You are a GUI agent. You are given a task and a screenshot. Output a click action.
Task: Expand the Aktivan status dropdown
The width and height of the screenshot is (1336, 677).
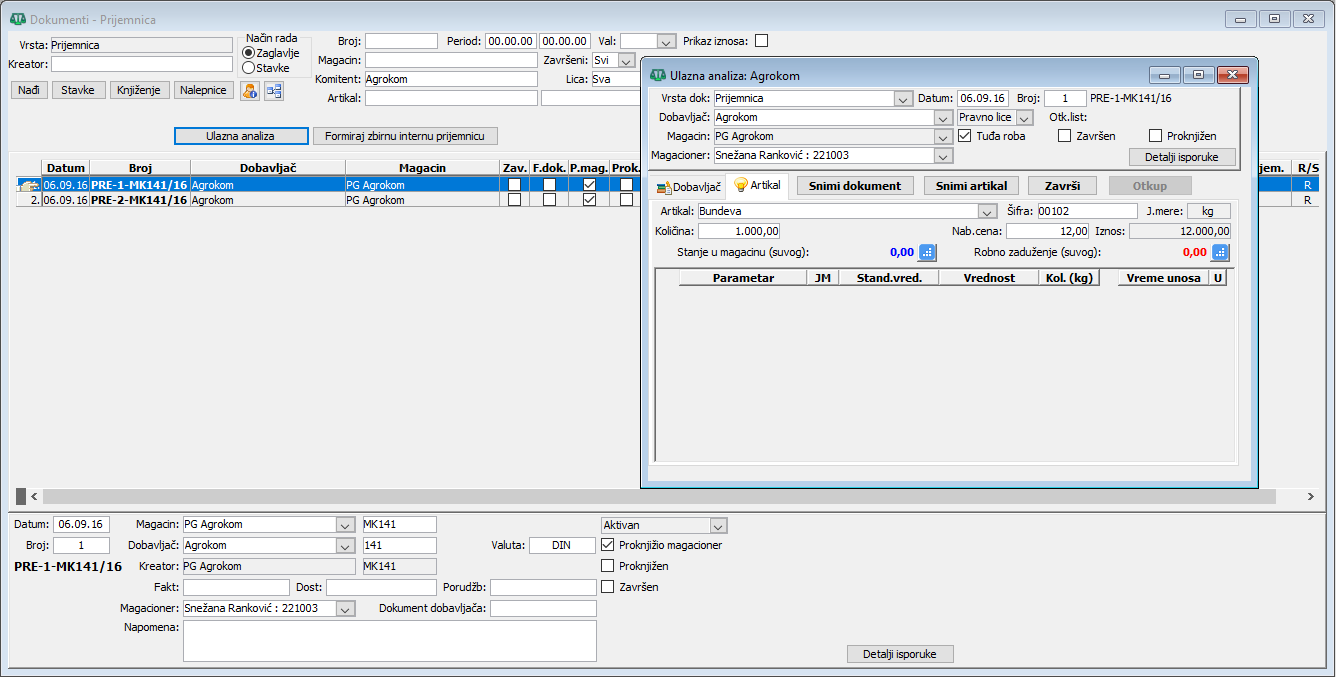pos(718,525)
